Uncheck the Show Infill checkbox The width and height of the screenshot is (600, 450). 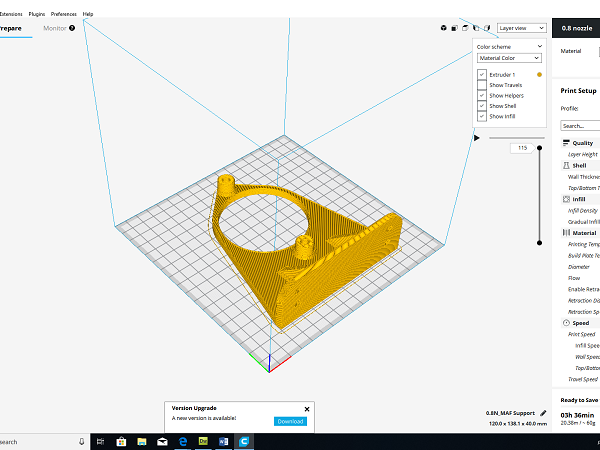(x=482, y=116)
